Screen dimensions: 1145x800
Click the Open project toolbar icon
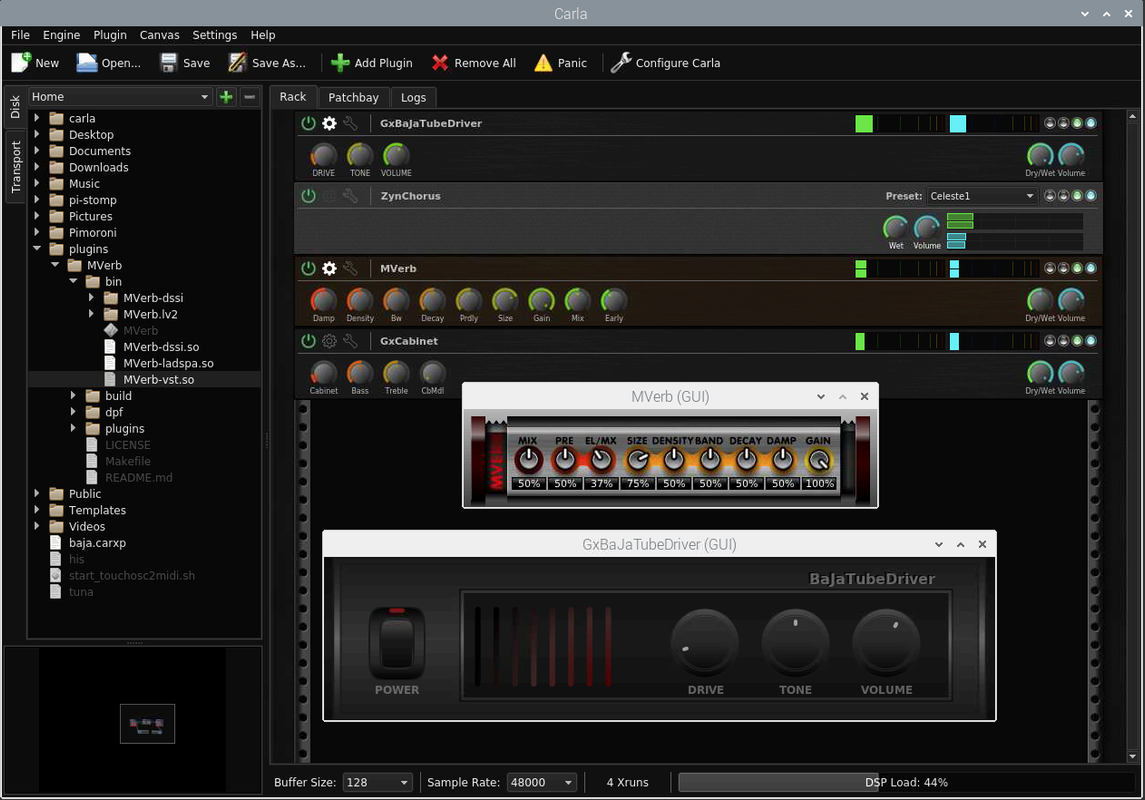[87, 63]
